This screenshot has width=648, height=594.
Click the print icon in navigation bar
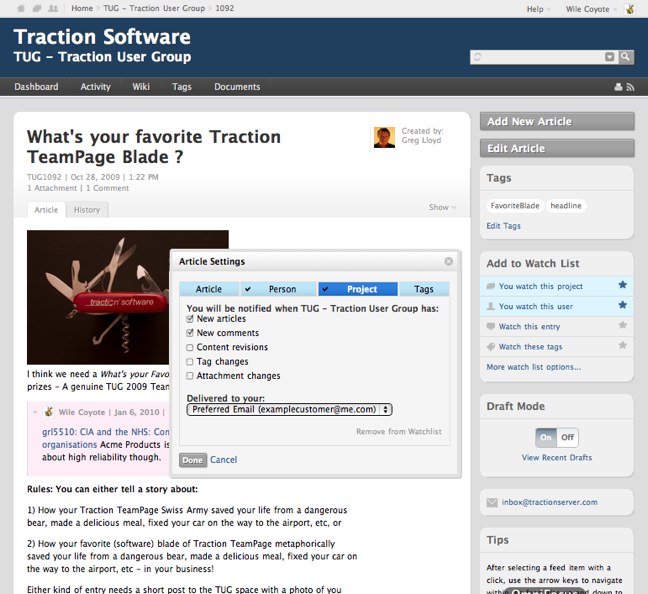pyautogui.click(x=618, y=88)
